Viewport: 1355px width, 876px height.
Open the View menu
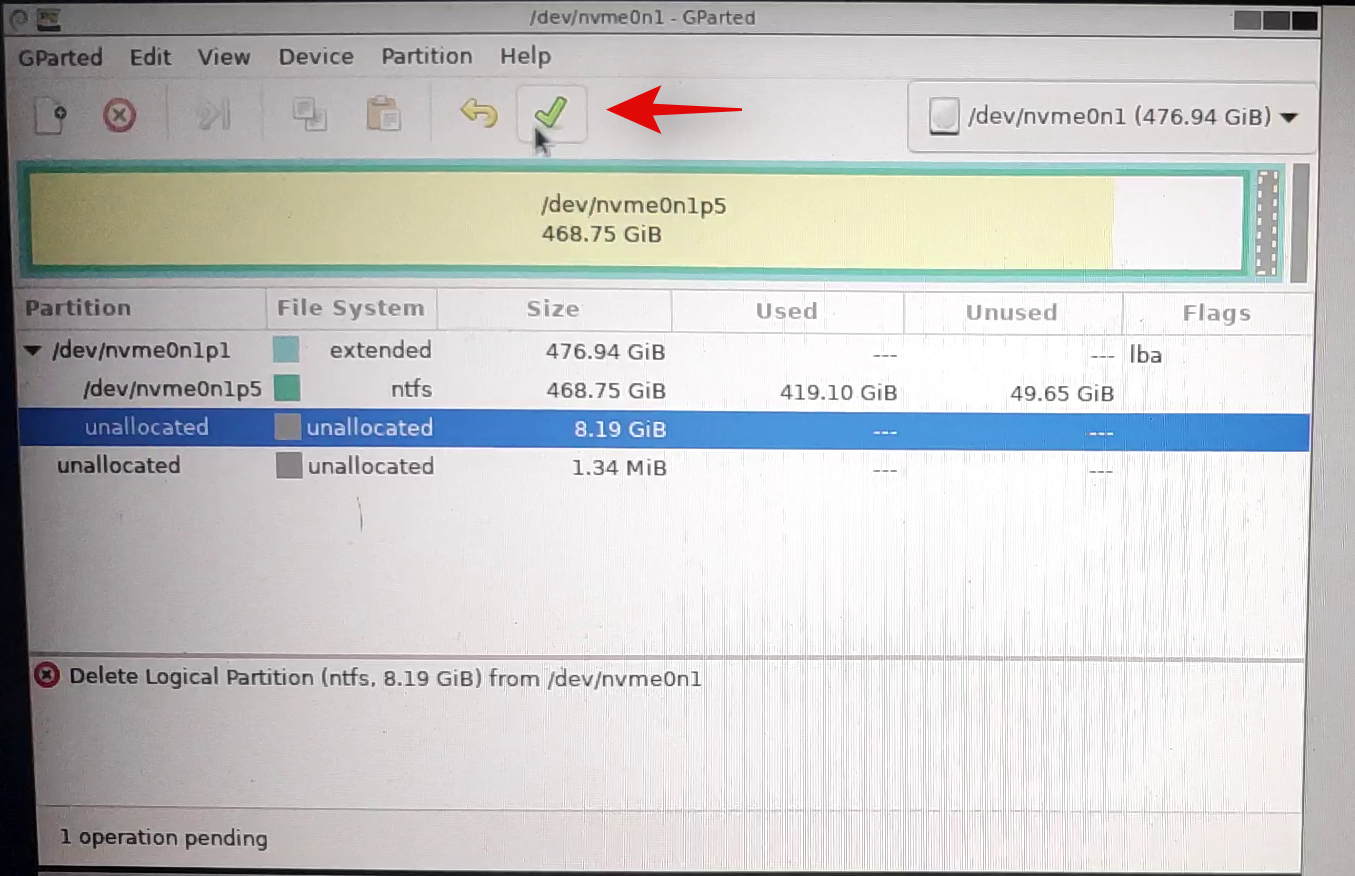click(x=223, y=57)
